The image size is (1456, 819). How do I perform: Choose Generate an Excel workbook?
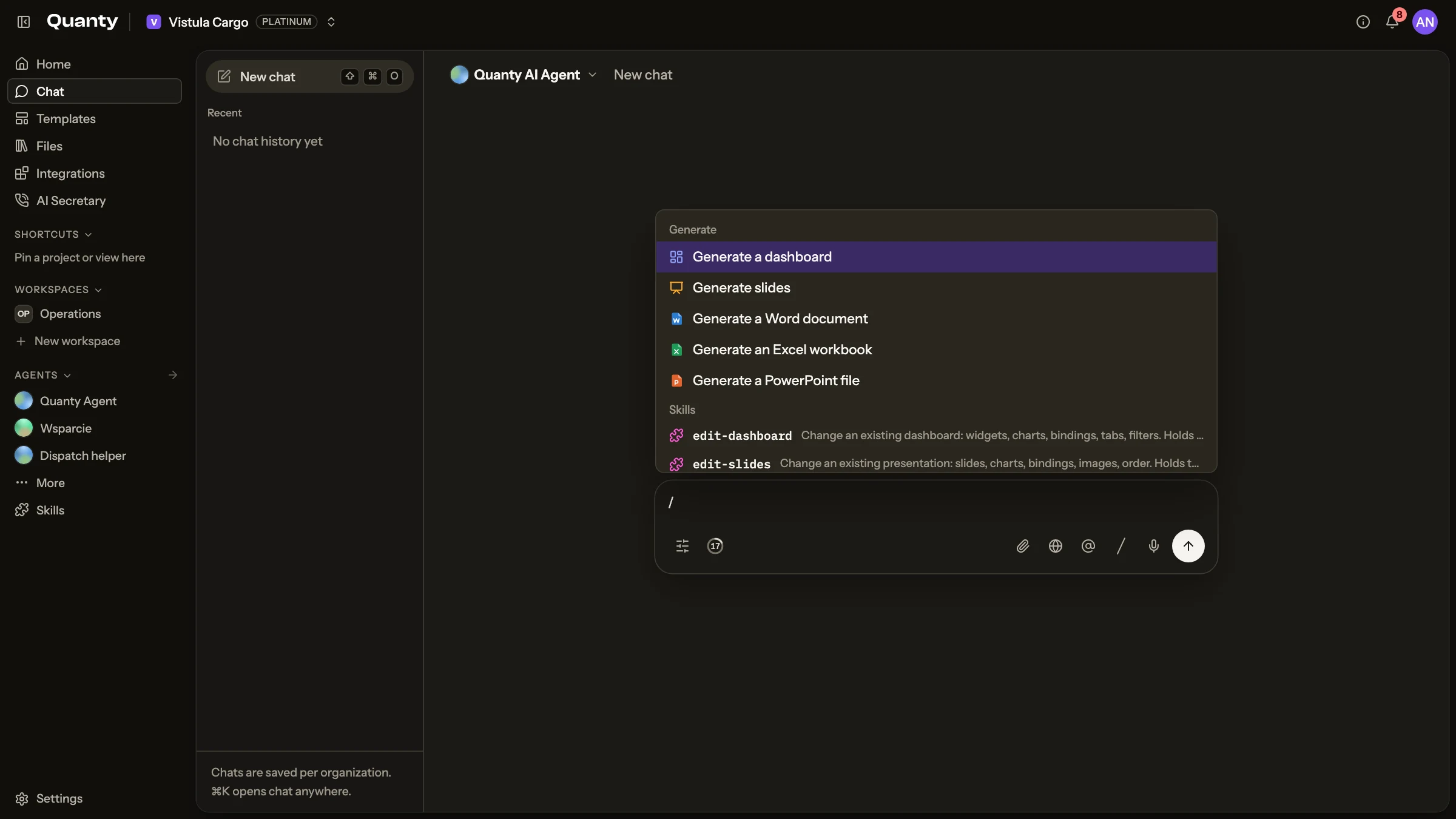pyautogui.click(x=936, y=349)
